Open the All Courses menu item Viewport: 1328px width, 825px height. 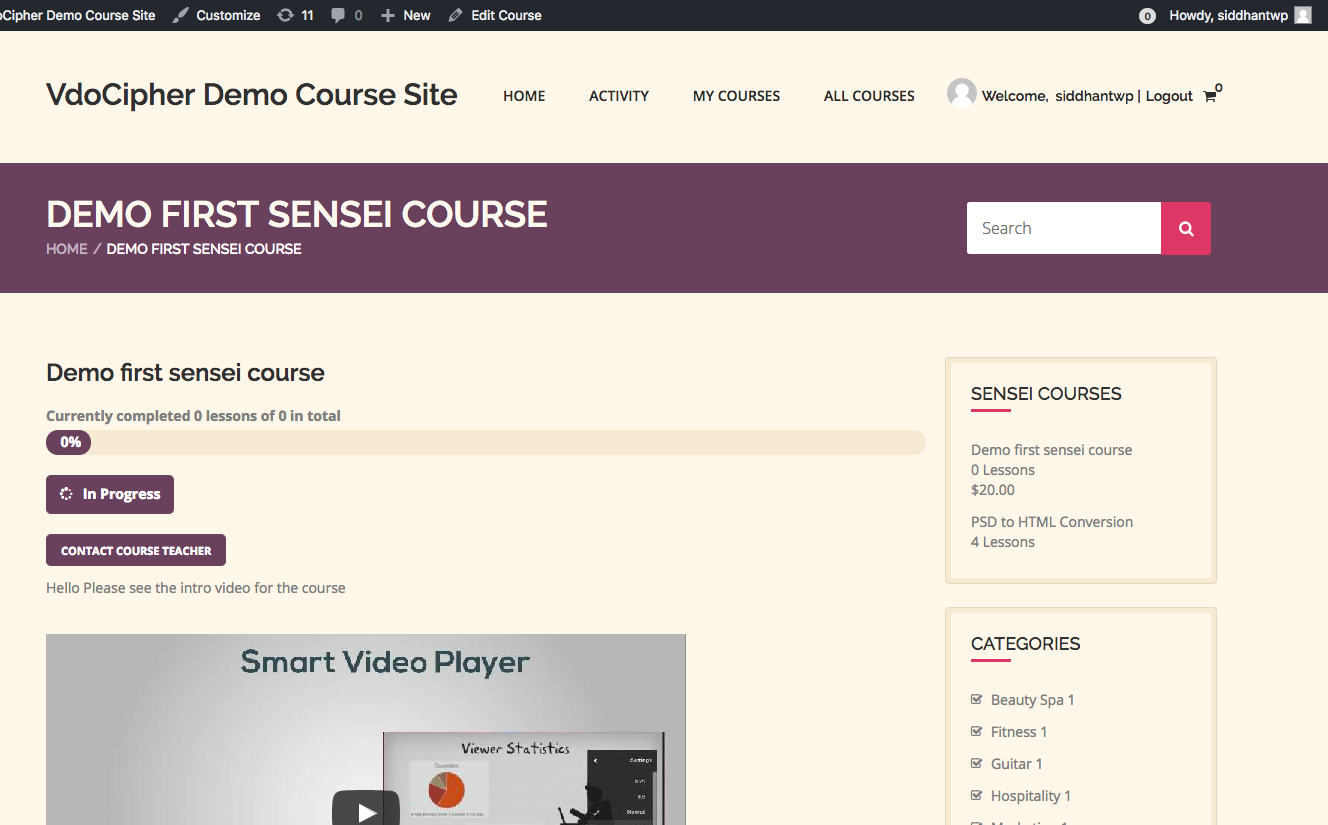[869, 96]
